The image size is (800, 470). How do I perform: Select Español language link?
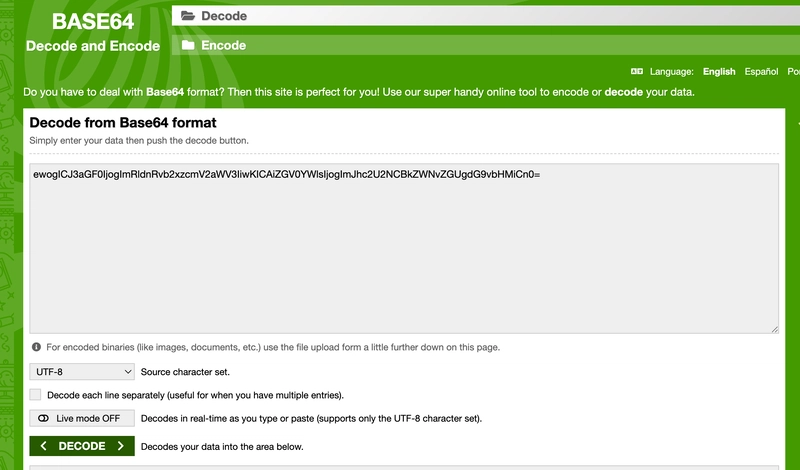tap(761, 71)
